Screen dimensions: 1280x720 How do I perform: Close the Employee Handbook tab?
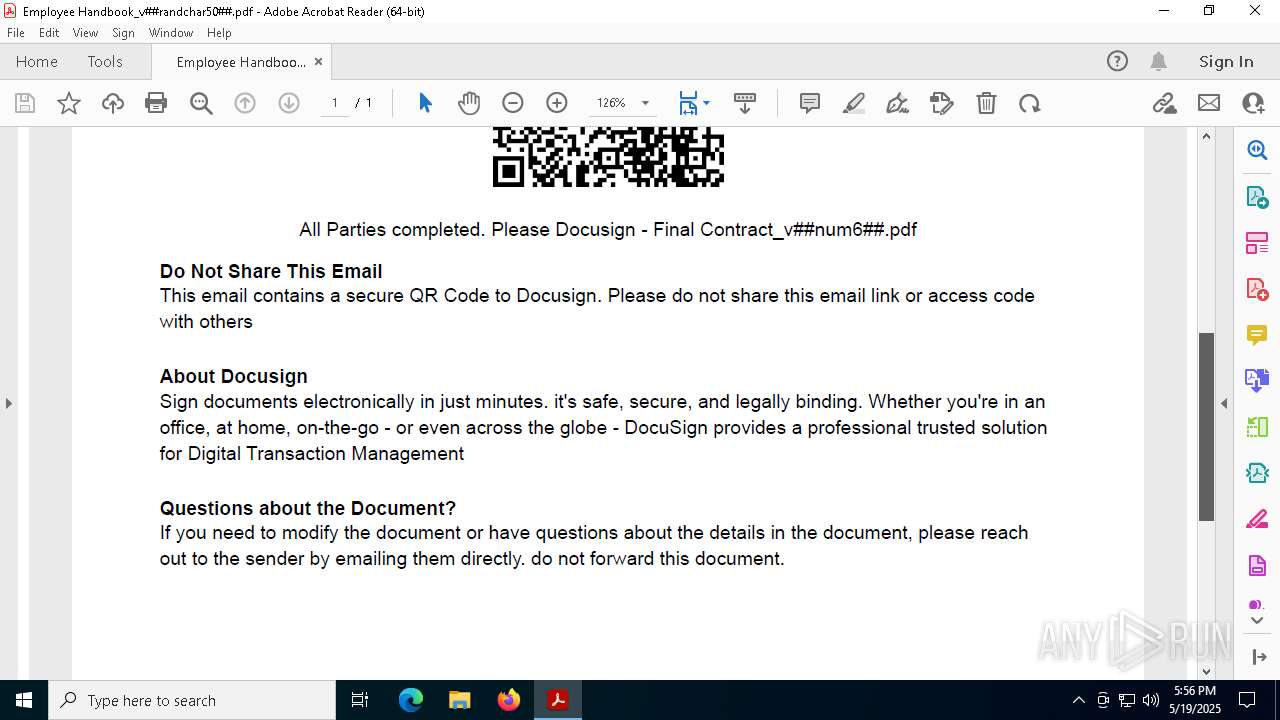[318, 62]
